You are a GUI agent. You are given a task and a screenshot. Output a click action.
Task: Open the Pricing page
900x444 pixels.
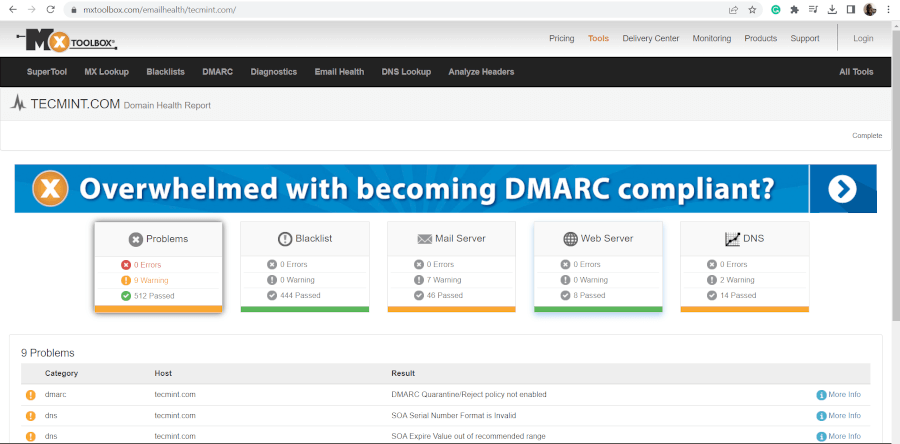(561, 38)
